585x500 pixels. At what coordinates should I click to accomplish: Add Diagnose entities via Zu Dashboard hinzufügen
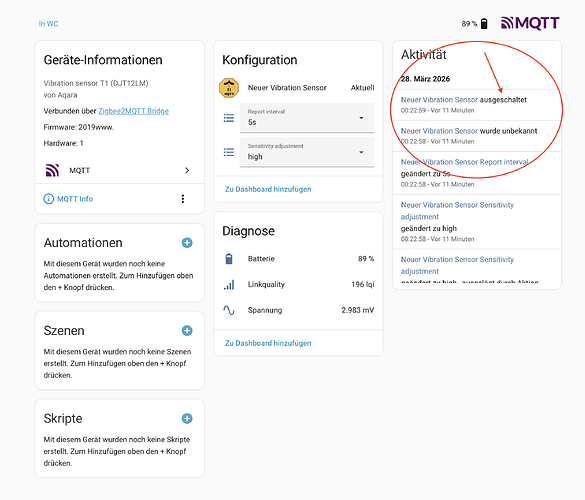point(268,343)
